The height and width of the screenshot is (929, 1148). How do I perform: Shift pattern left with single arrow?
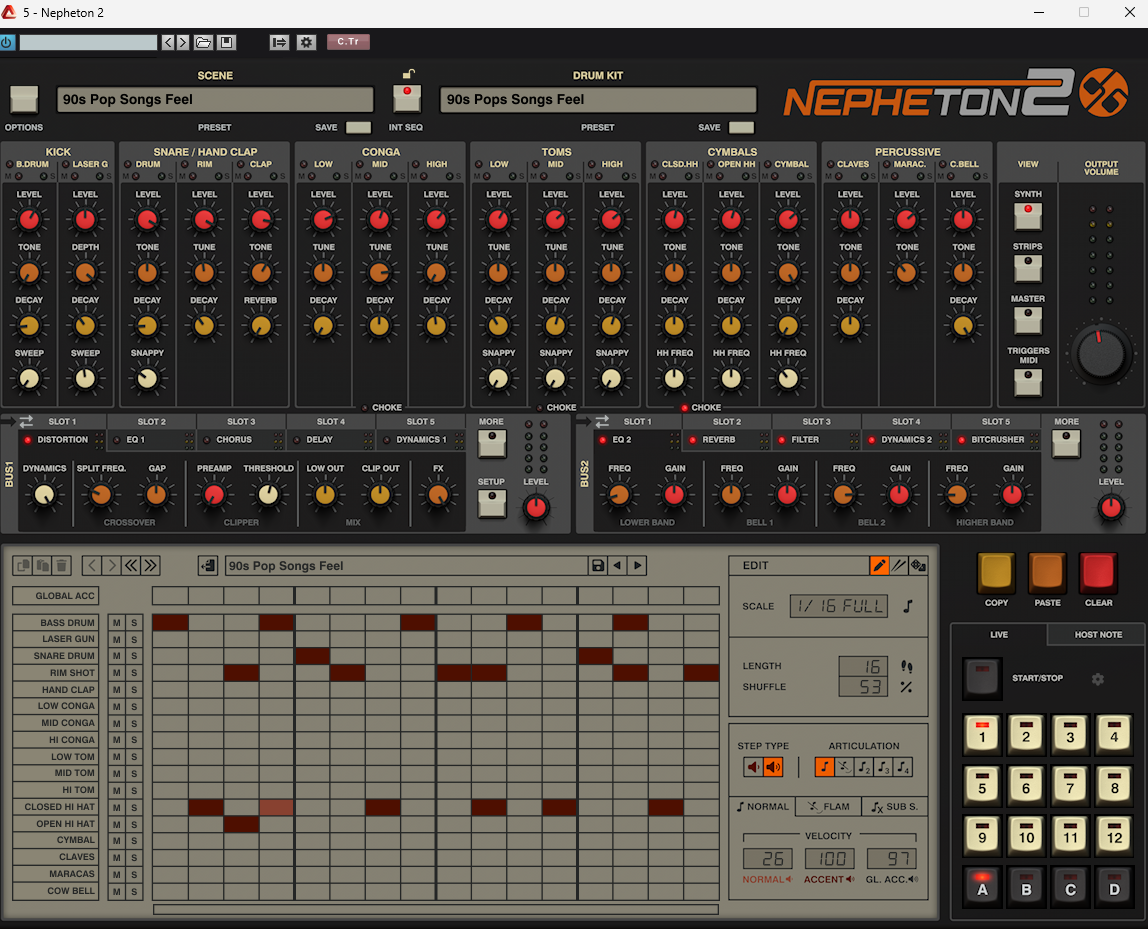(x=92, y=565)
